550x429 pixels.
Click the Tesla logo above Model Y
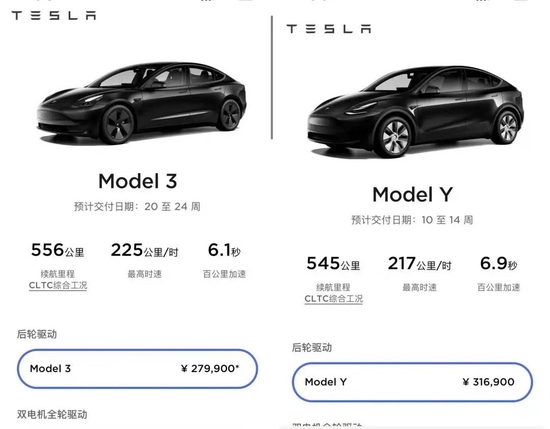pos(329,29)
